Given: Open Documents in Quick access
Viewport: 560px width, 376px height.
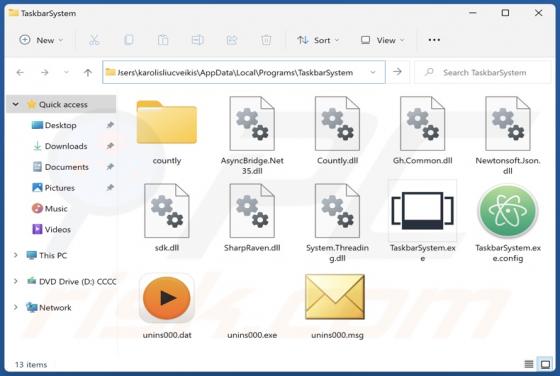Looking at the screenshot, I should [x=60, y=167].
